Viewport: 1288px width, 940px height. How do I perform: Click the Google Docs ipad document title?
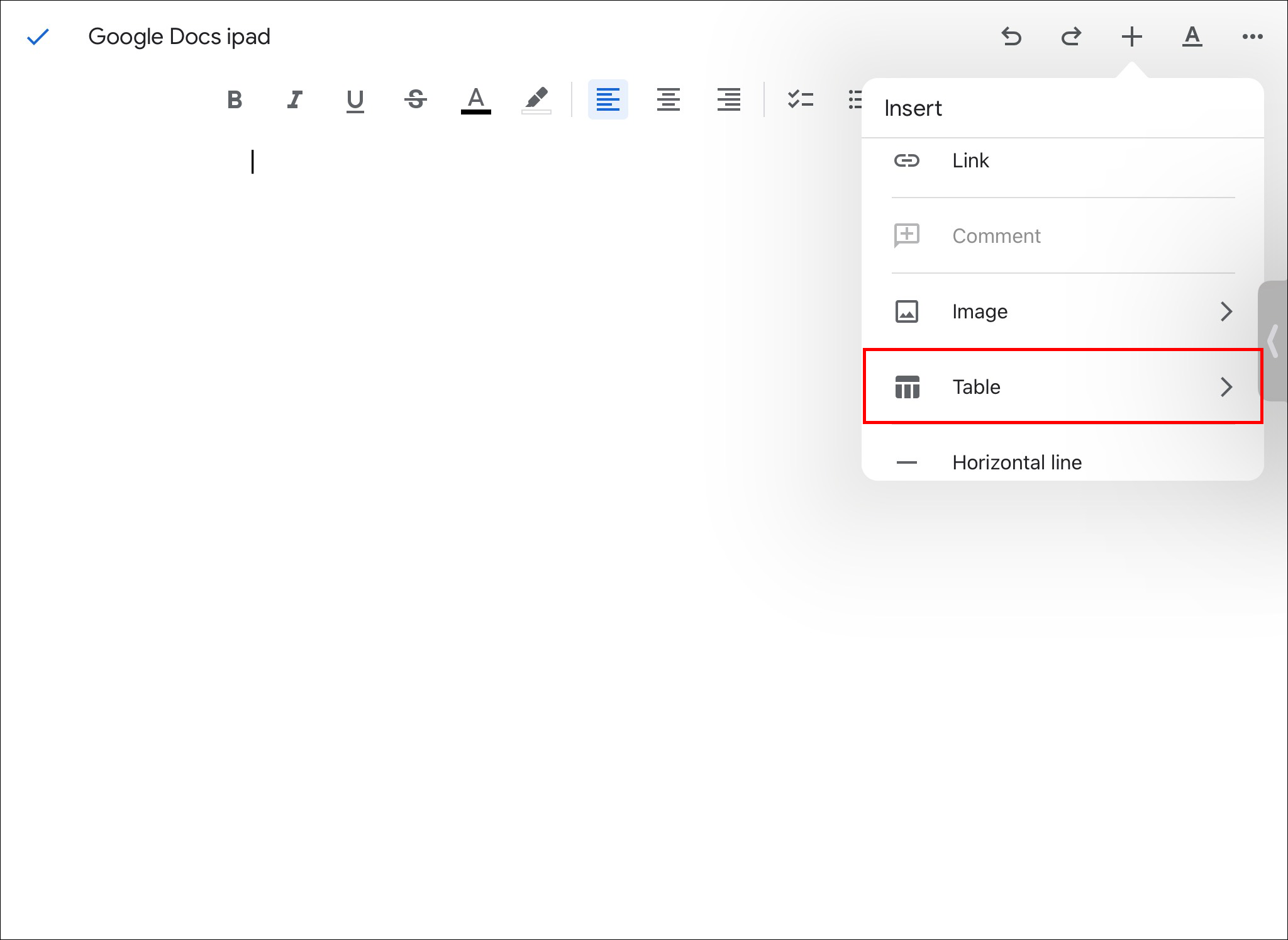pos(179,36)
